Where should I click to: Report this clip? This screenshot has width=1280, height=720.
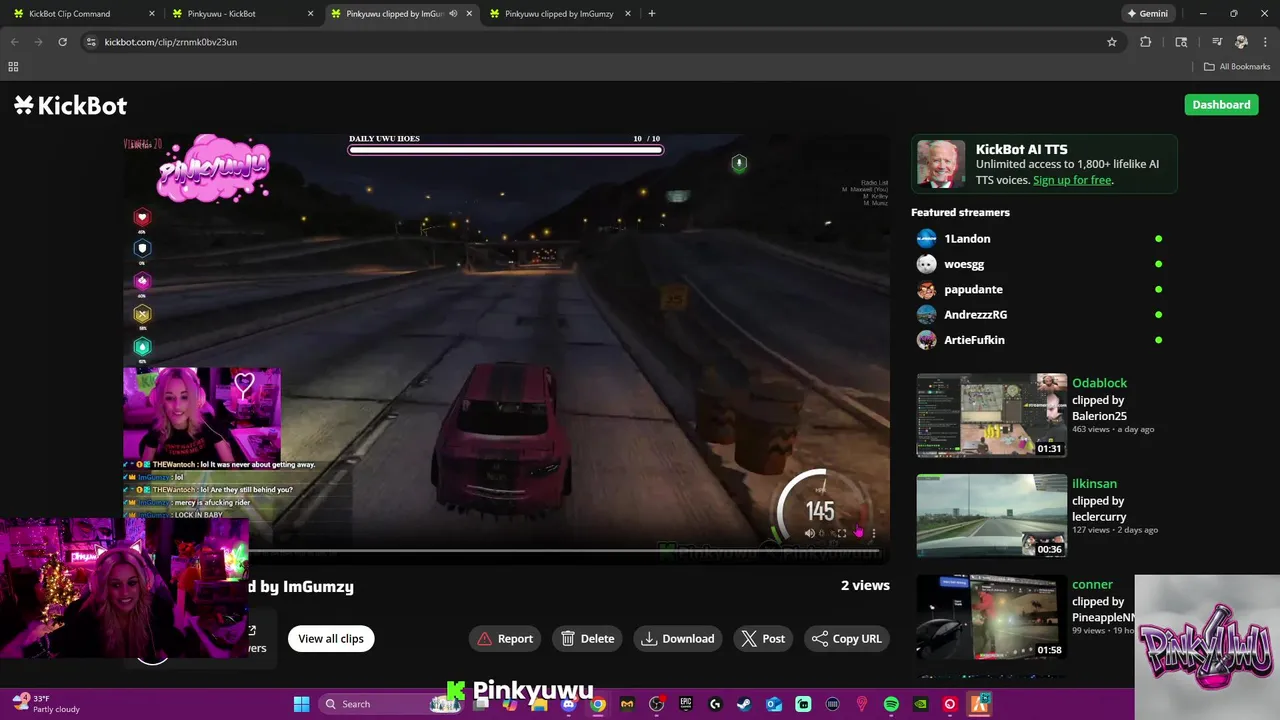505,639
